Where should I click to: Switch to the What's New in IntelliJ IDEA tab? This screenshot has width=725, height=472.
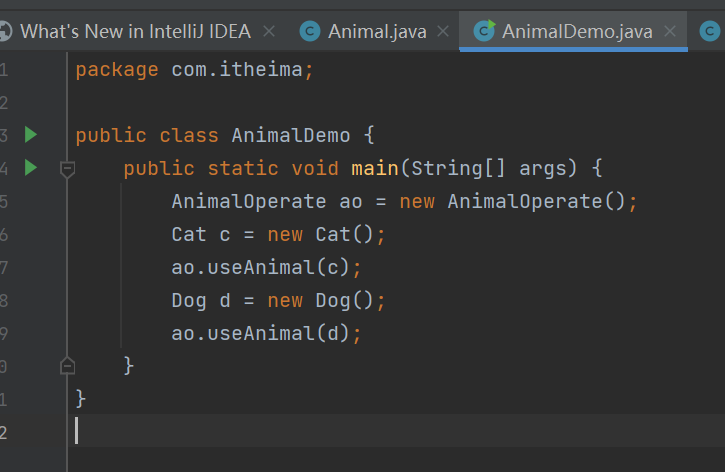pyautogui.click(x=135, y=32)
